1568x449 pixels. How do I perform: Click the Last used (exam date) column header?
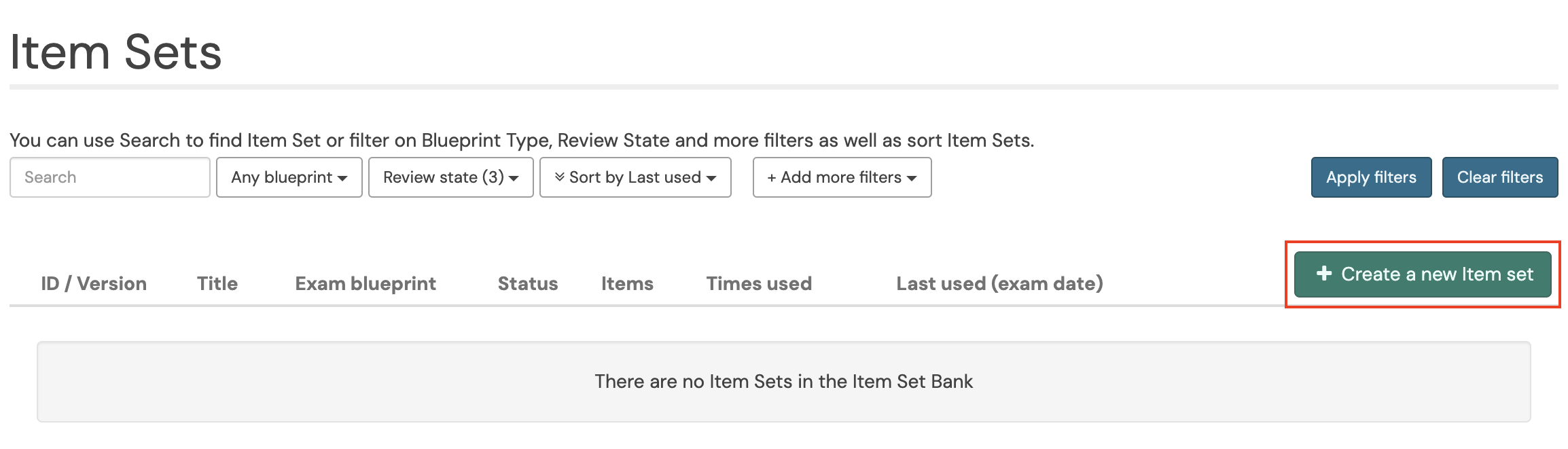pyautogui.click(x=1000, y=283)
